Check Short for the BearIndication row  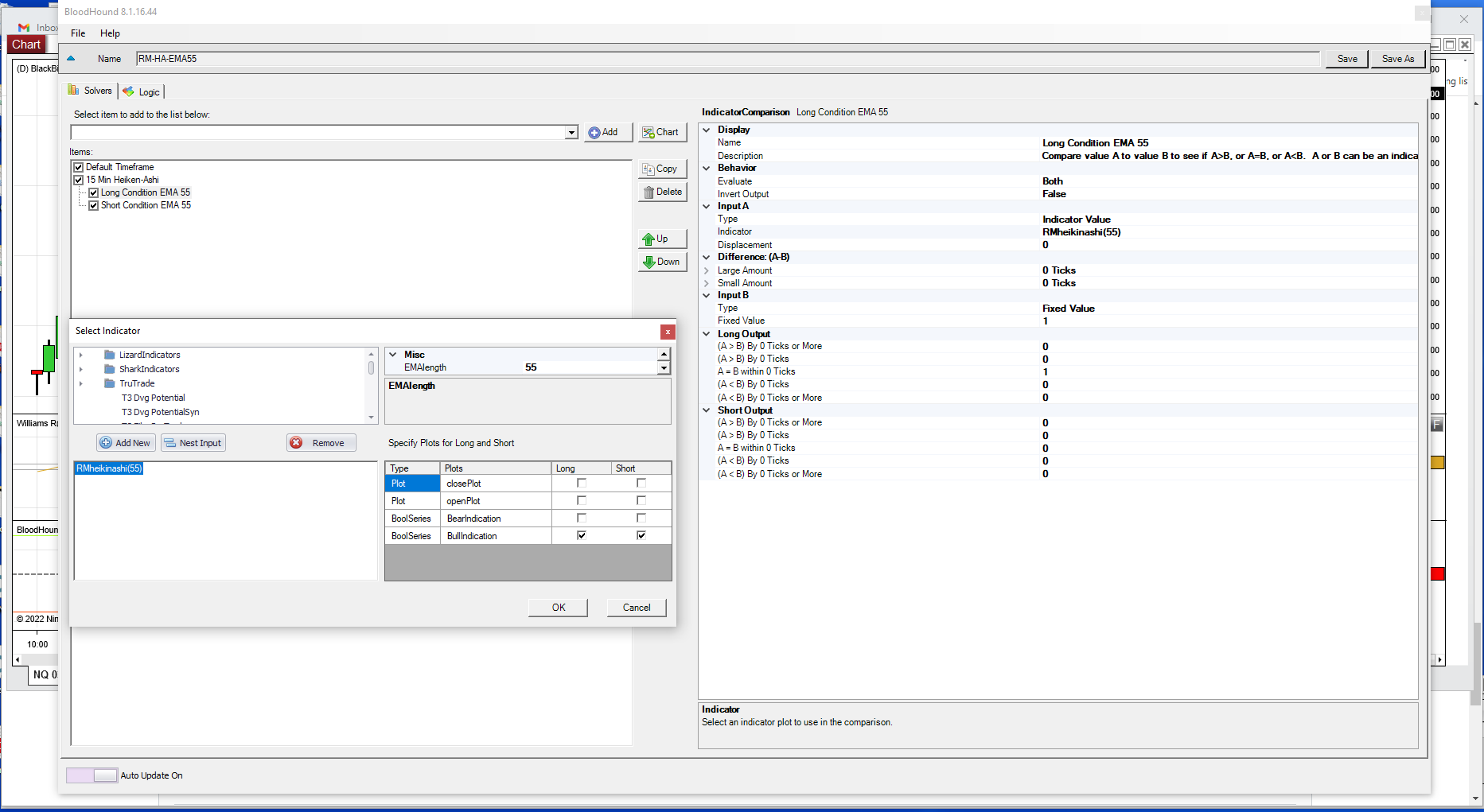[641, 518]
